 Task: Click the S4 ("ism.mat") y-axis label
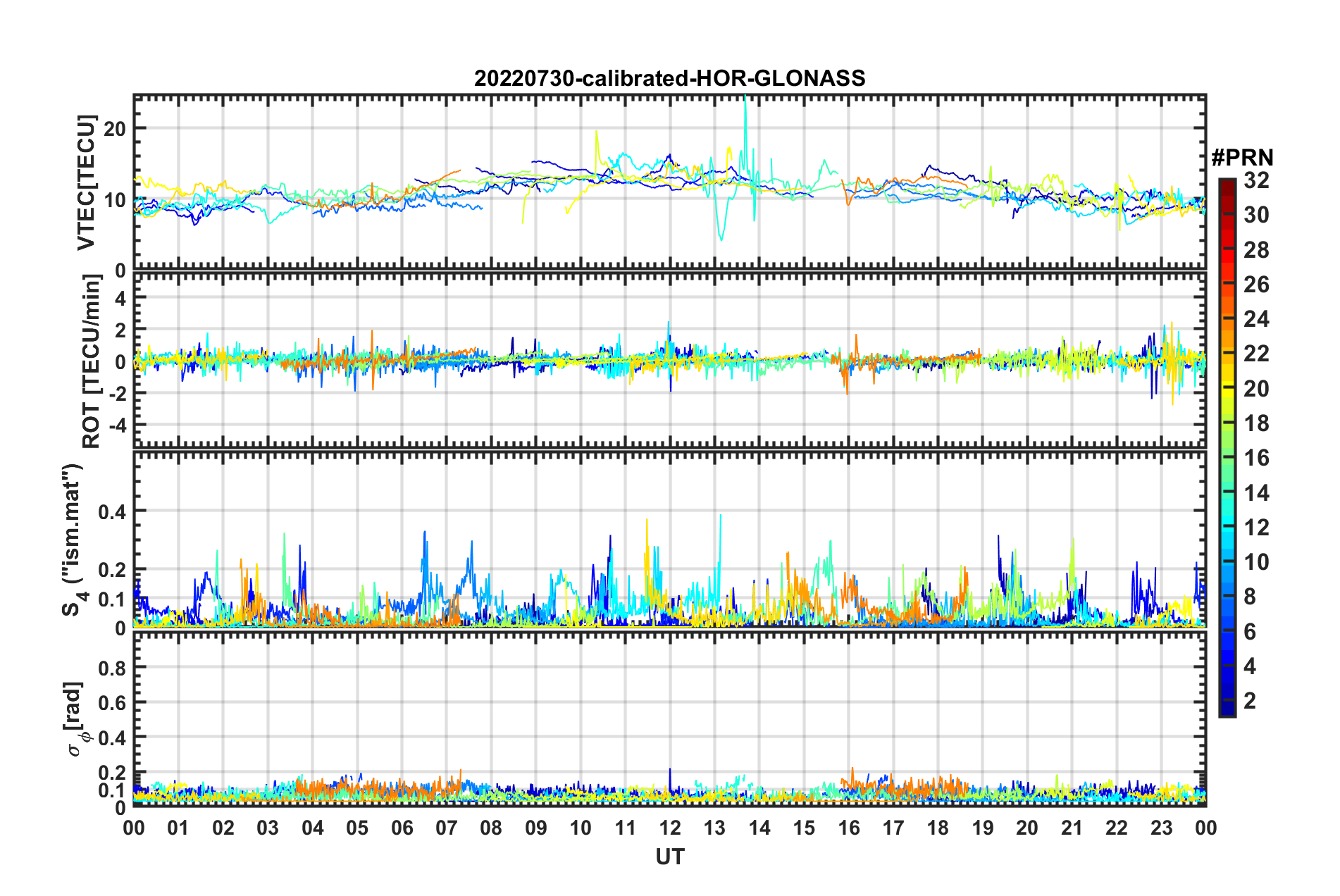tap(73, 540)
